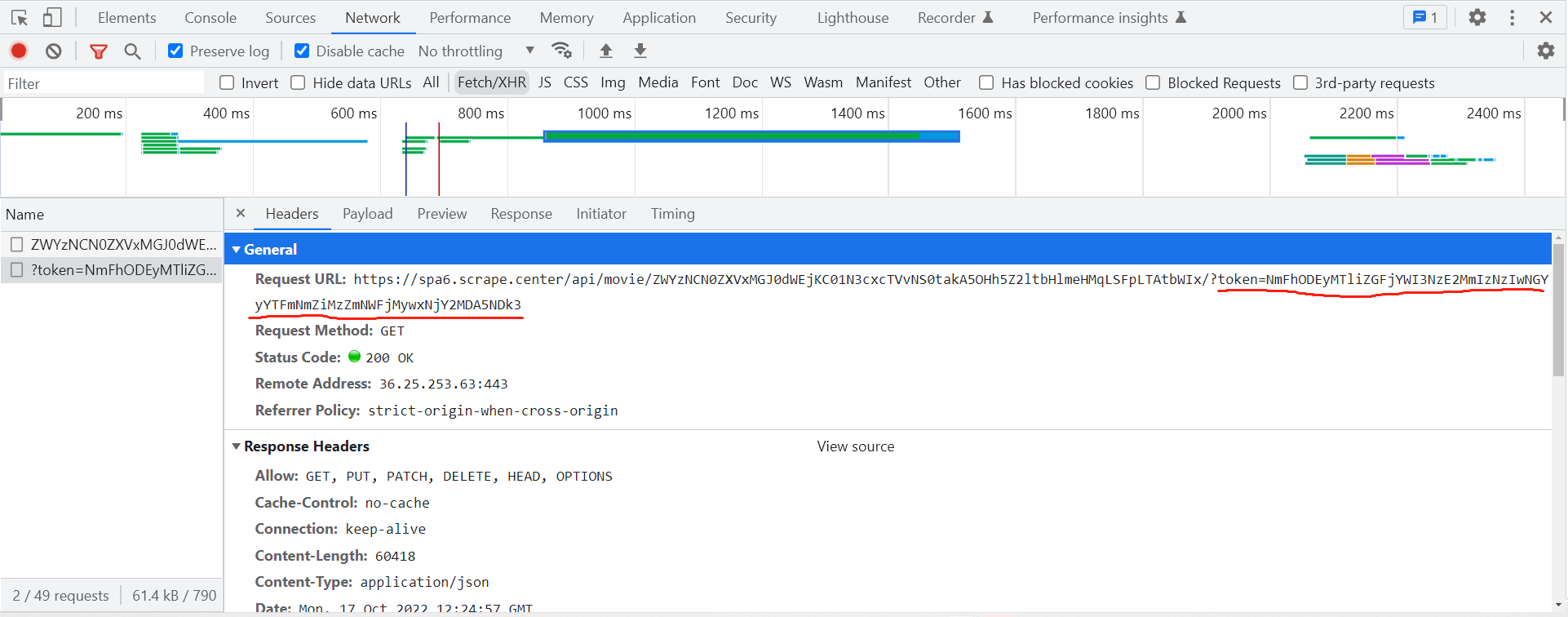1568x617 pixels.
Task: Click the blue bar in network timeline
Action: [751, 136]
